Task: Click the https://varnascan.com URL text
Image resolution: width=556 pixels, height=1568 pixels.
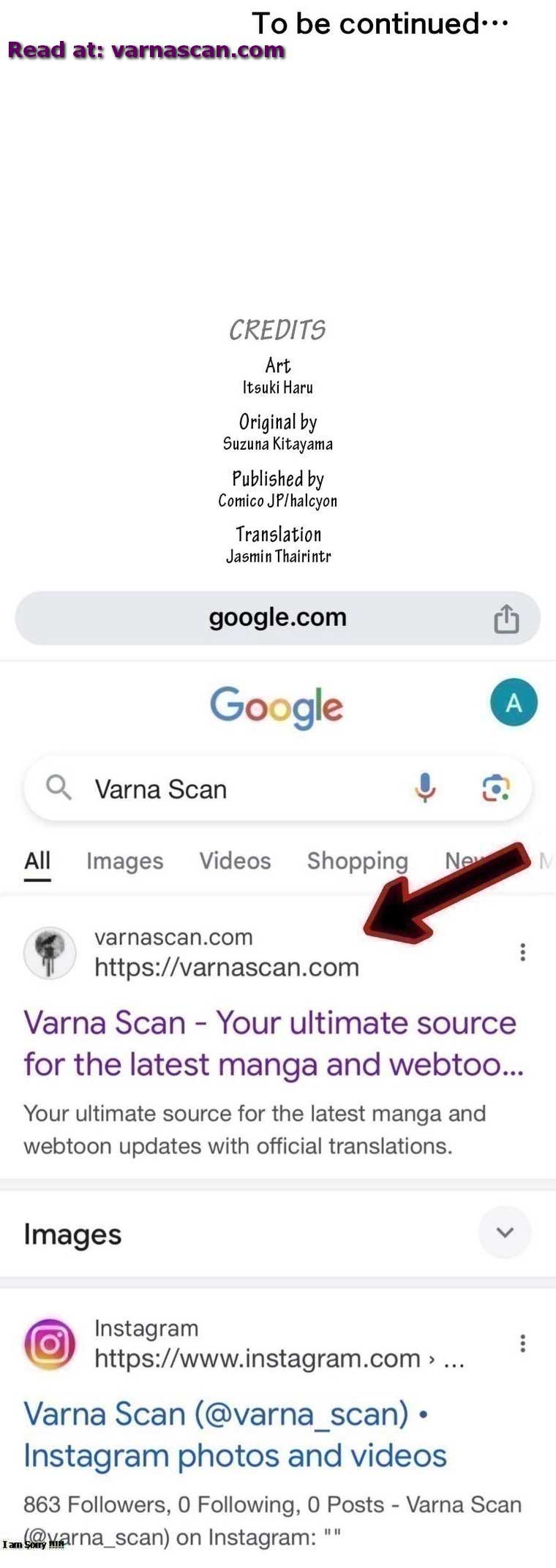Action: pos(227,968)
